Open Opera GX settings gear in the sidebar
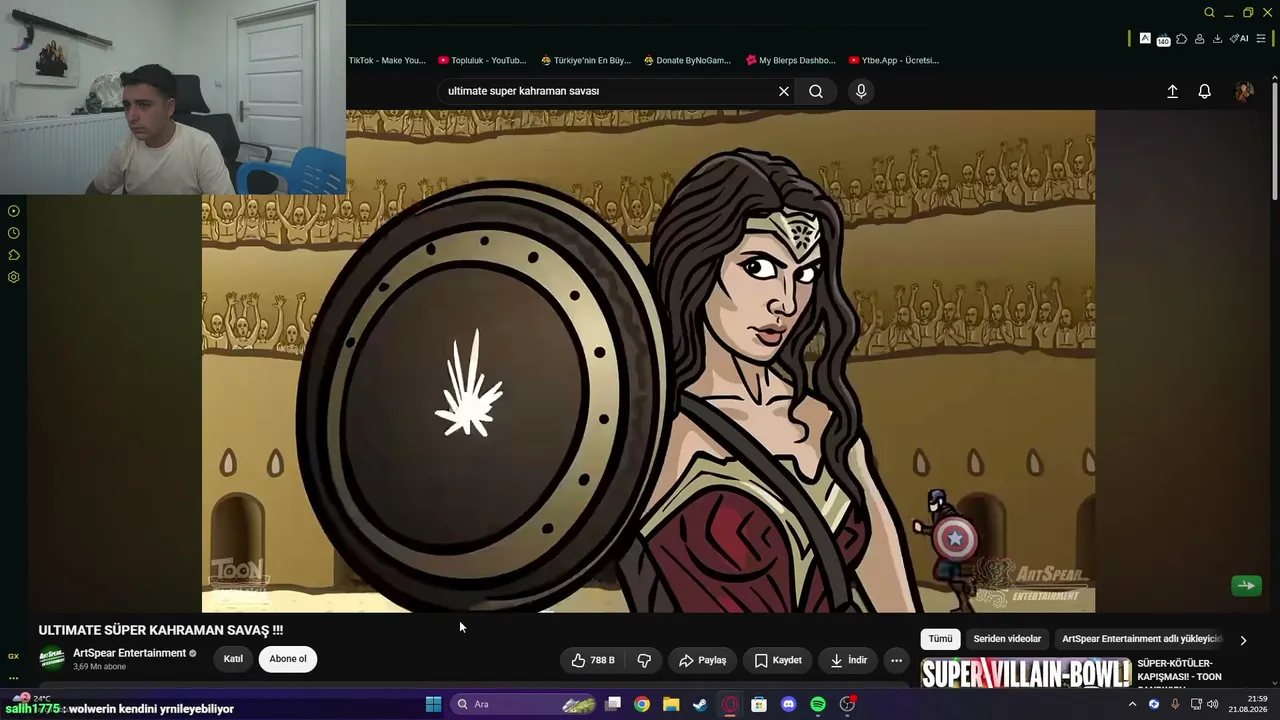Viewport: 1280px width, 720px height. point(14,277)
